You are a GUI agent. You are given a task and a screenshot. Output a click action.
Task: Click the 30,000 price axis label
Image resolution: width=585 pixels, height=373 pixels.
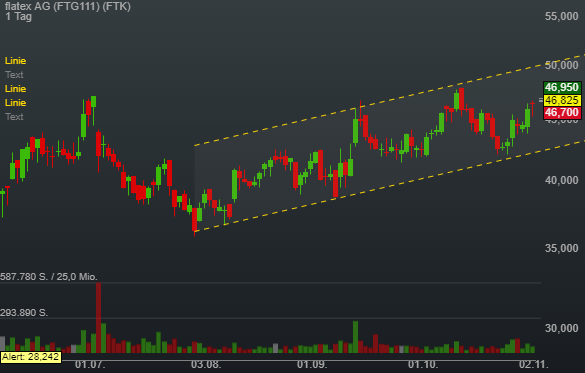(x=561, y=328)
